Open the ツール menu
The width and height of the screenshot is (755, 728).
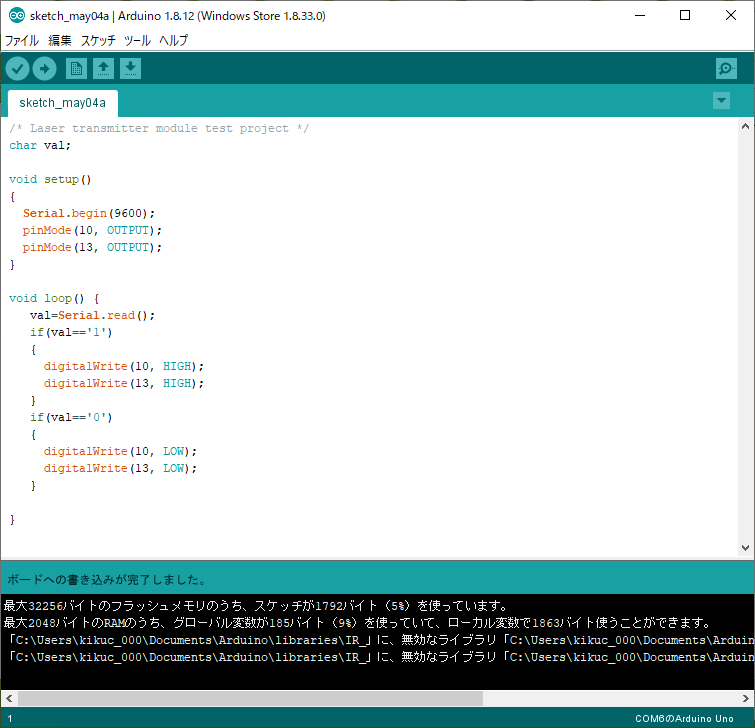coord(137,41)
